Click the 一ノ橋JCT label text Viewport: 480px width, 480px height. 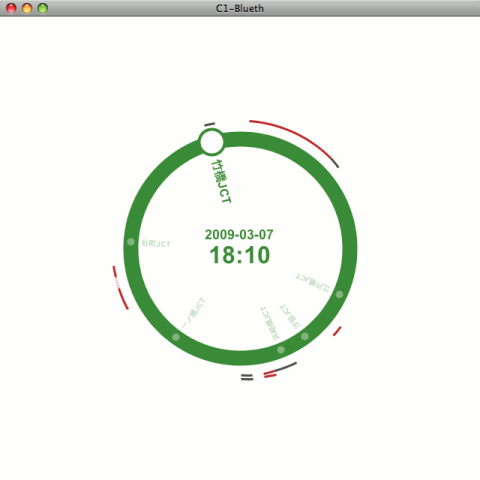click(194, 313)
